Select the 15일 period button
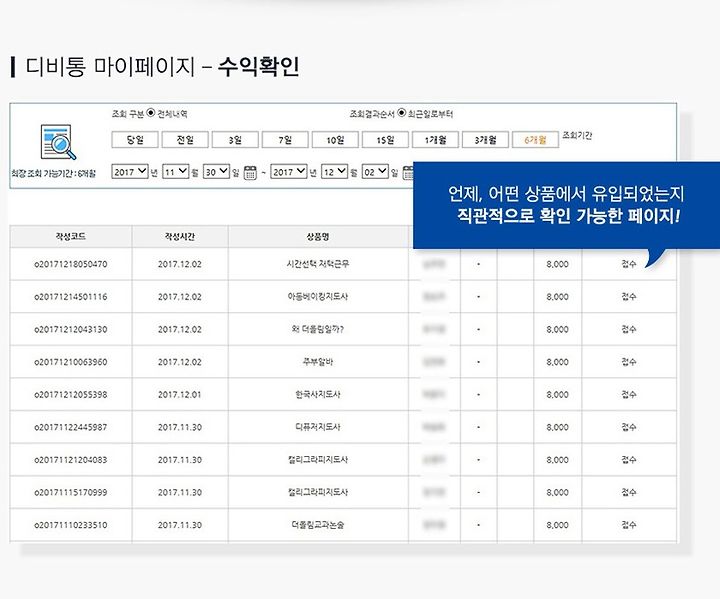Image resolution: width=720 pixels, height=599 pixels. point(385,140)
